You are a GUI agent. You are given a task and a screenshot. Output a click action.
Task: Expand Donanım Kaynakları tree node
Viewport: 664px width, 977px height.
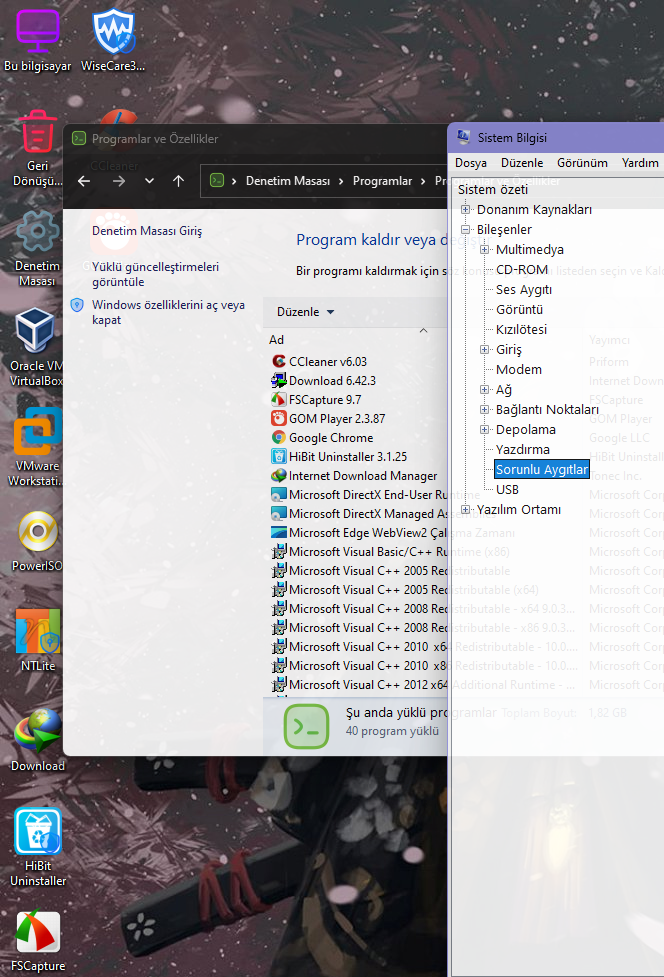pyautogui.click(x=465, y=209)
